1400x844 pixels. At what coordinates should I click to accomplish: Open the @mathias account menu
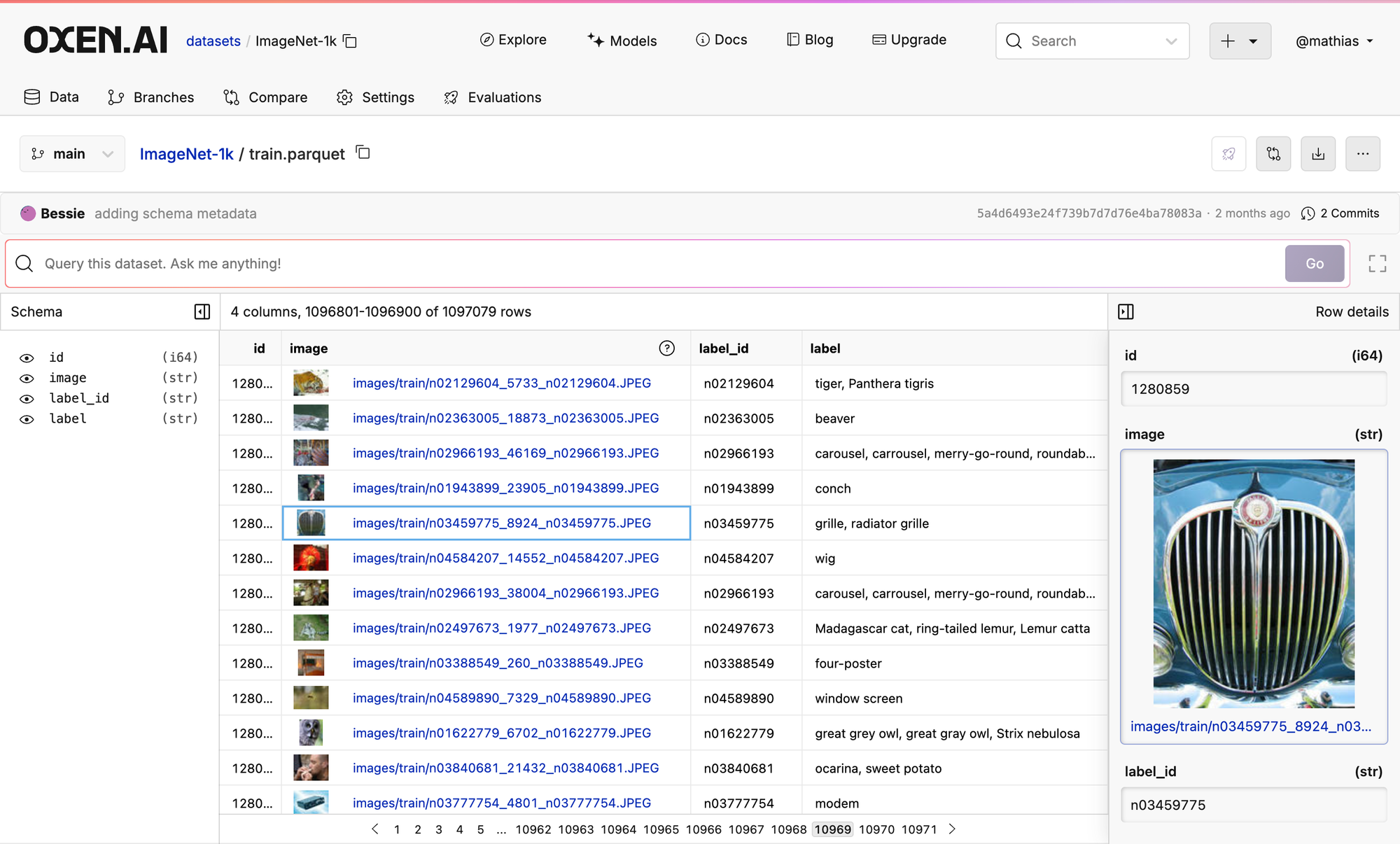coord(1333,41)
